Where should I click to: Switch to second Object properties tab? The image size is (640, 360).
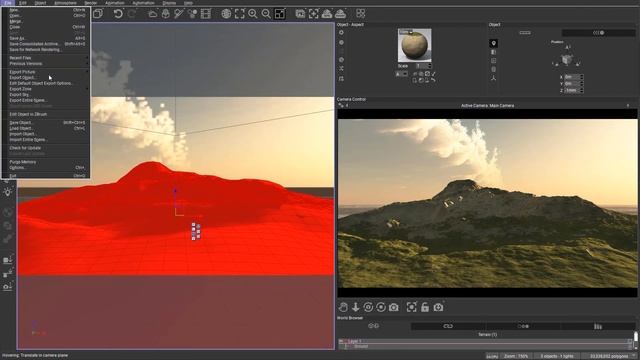click(x=599, y=33)
